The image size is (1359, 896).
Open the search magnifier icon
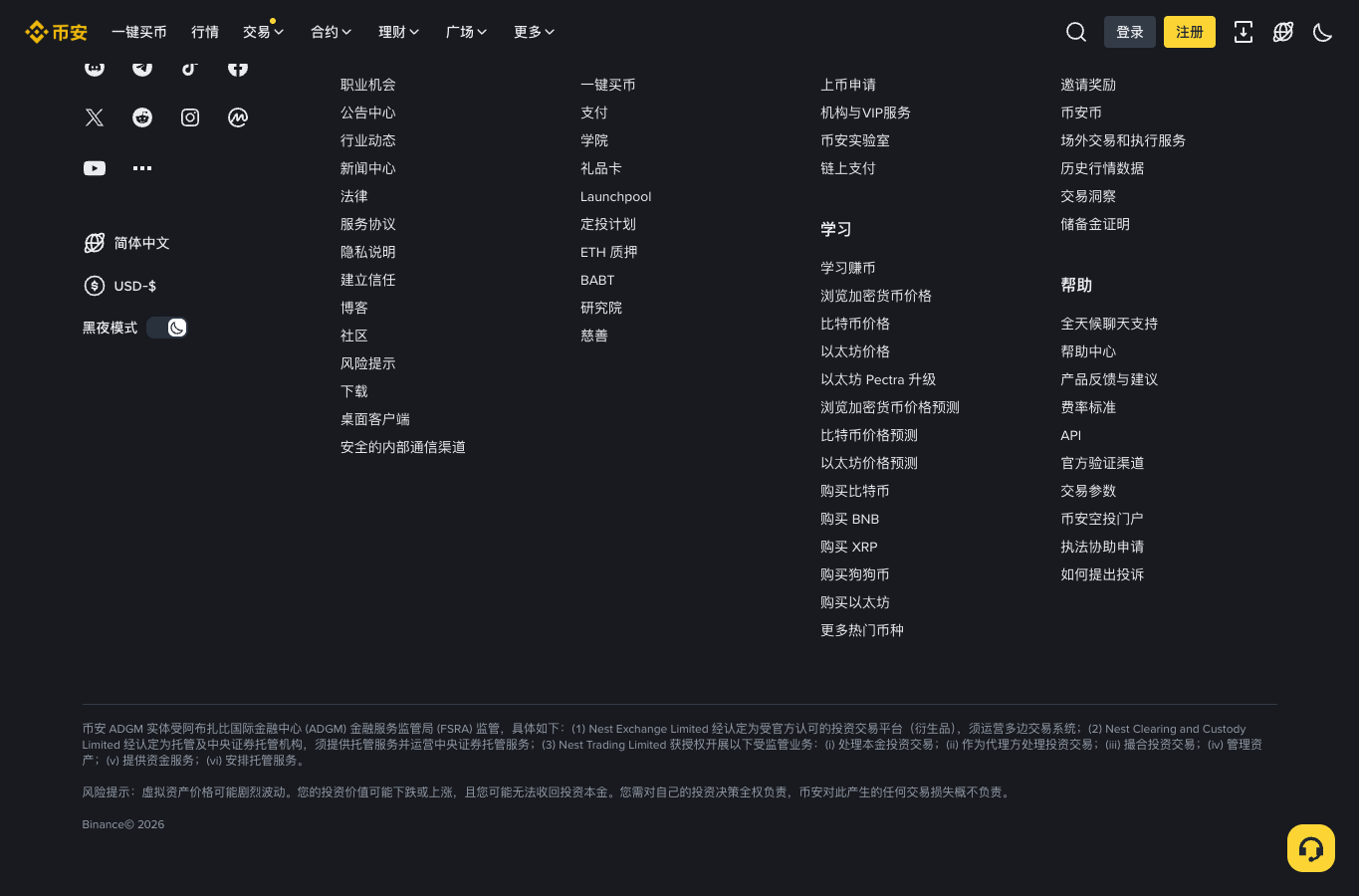click(x=1076, y=32)
